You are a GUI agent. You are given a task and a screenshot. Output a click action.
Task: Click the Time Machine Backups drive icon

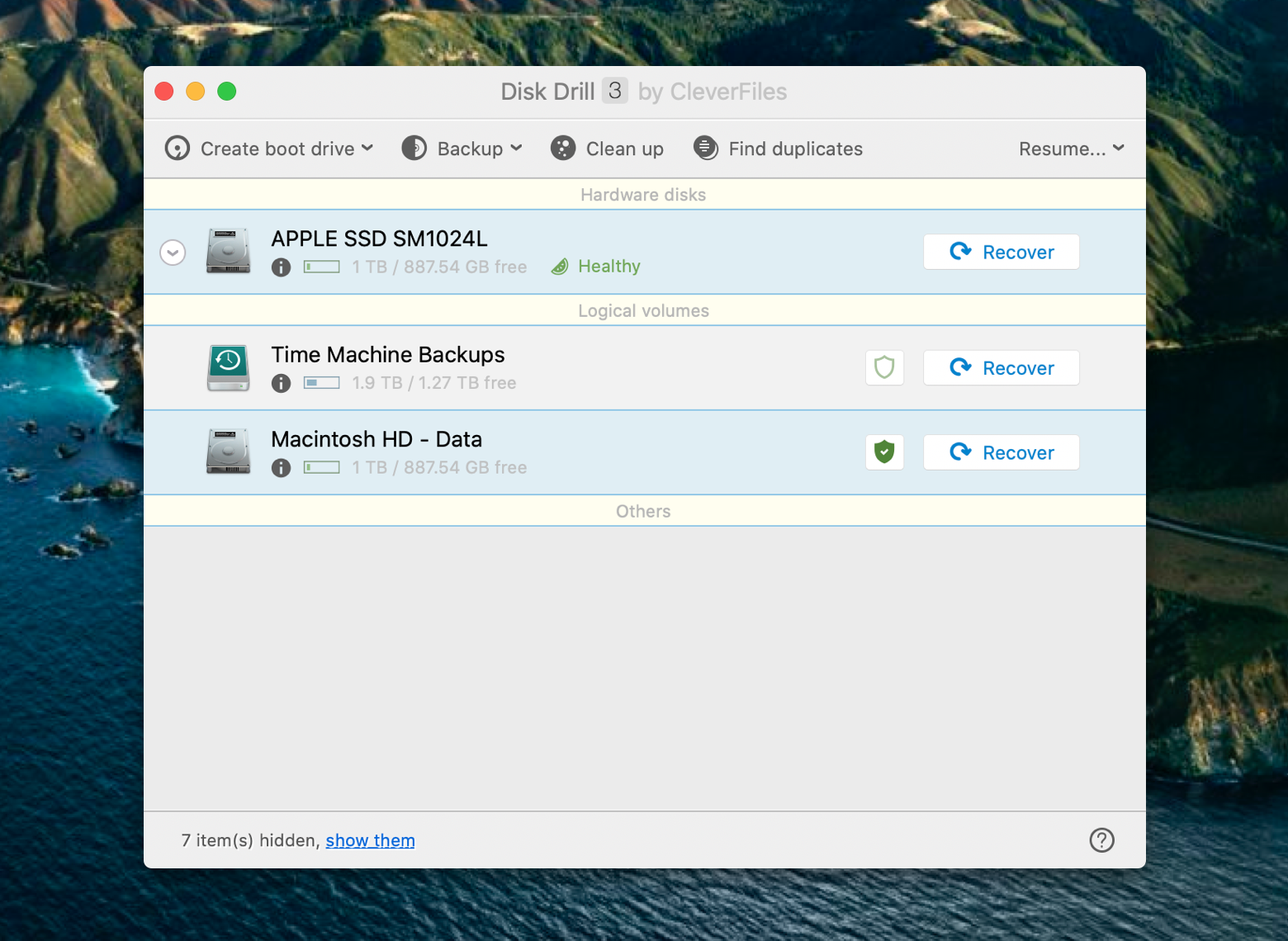point(228,367)
